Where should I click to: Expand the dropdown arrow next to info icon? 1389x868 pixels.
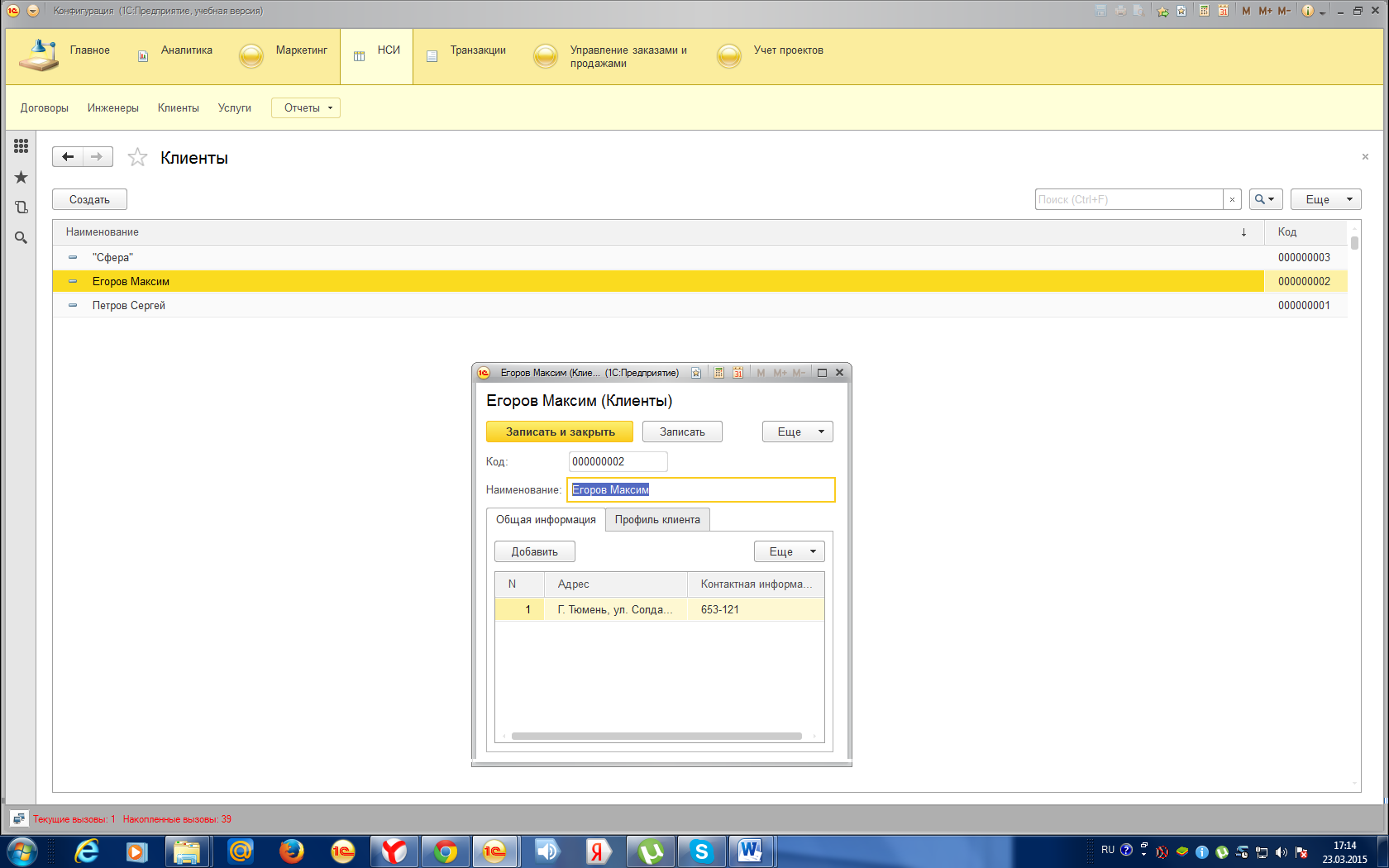coord(1323,12)
